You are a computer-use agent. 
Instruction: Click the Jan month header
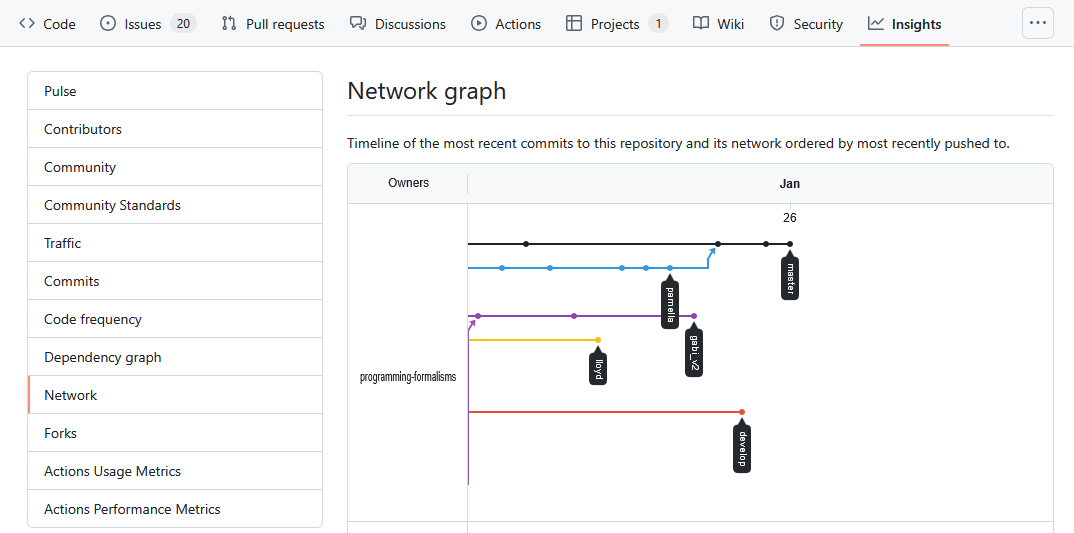790,184
